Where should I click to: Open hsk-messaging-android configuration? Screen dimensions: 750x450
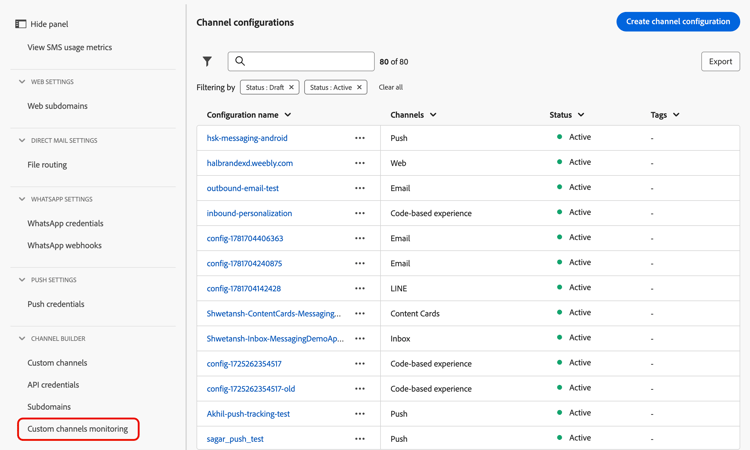(247, 138)
